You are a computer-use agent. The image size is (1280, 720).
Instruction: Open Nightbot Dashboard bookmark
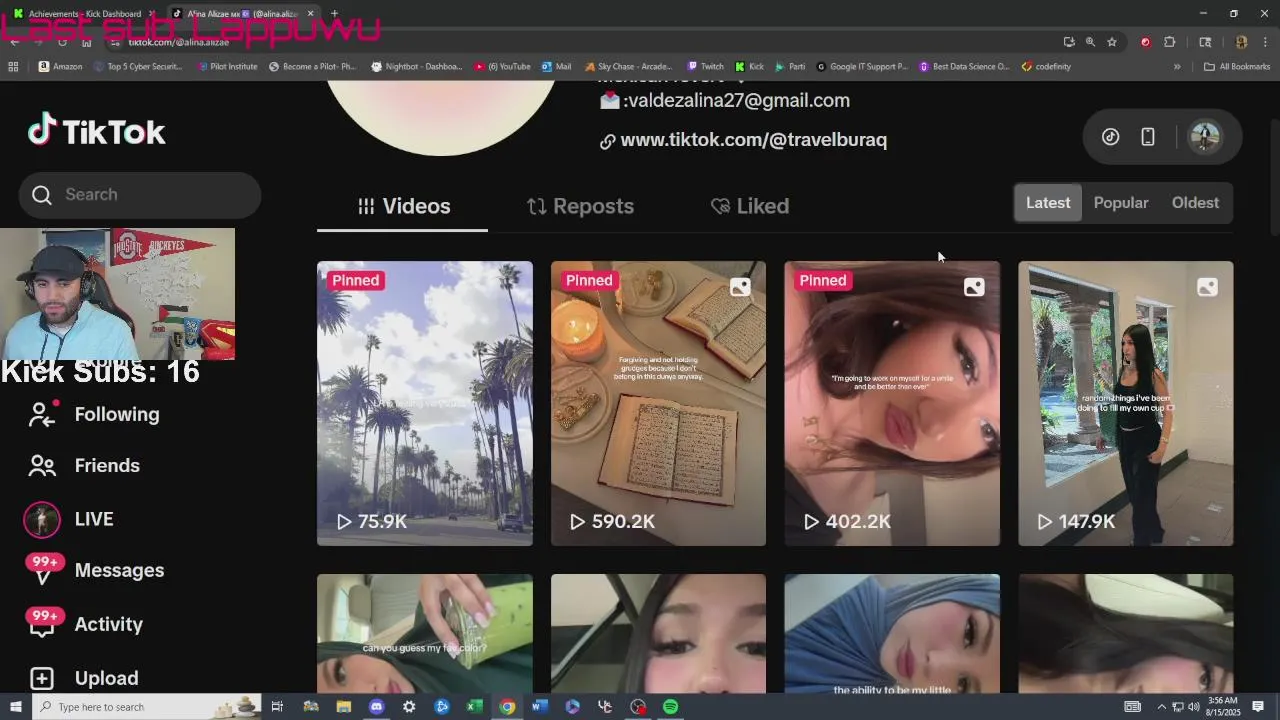[416, 66]
